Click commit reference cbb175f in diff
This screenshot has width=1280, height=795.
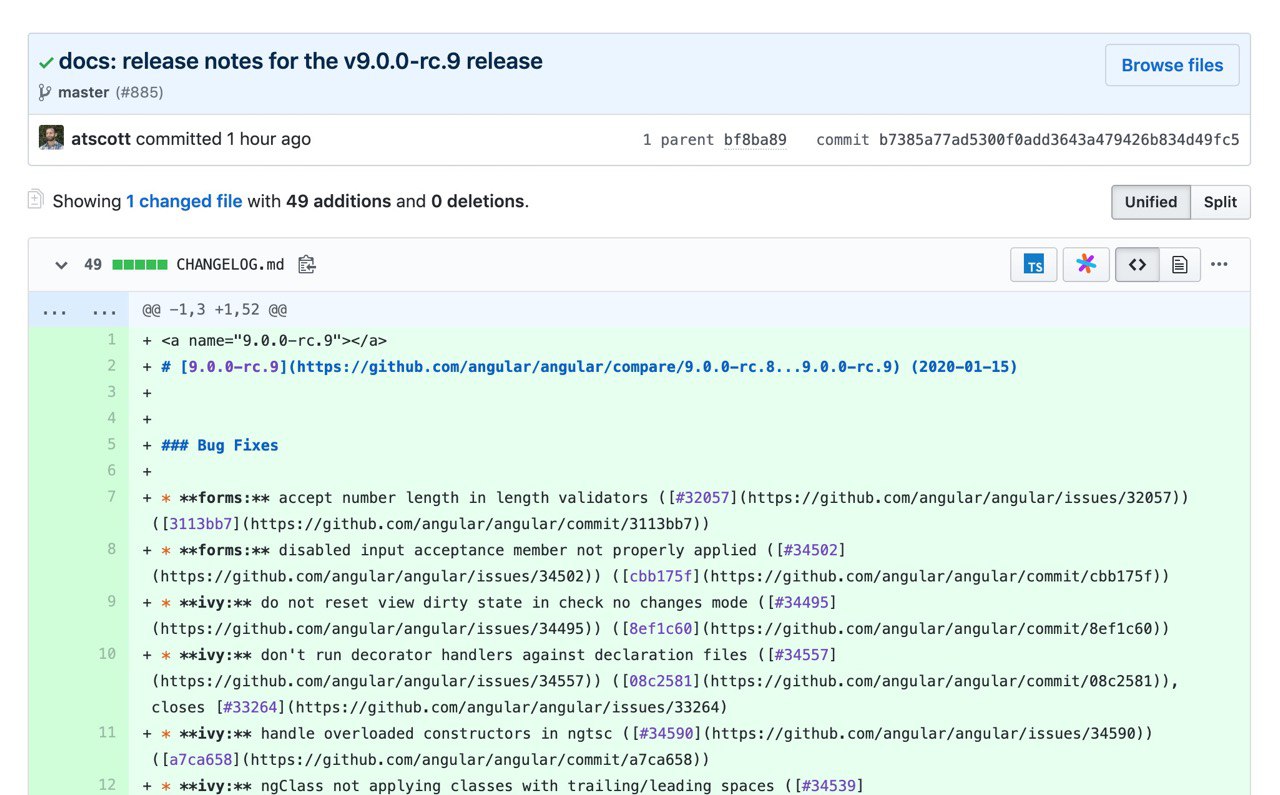tap(662, 576)
